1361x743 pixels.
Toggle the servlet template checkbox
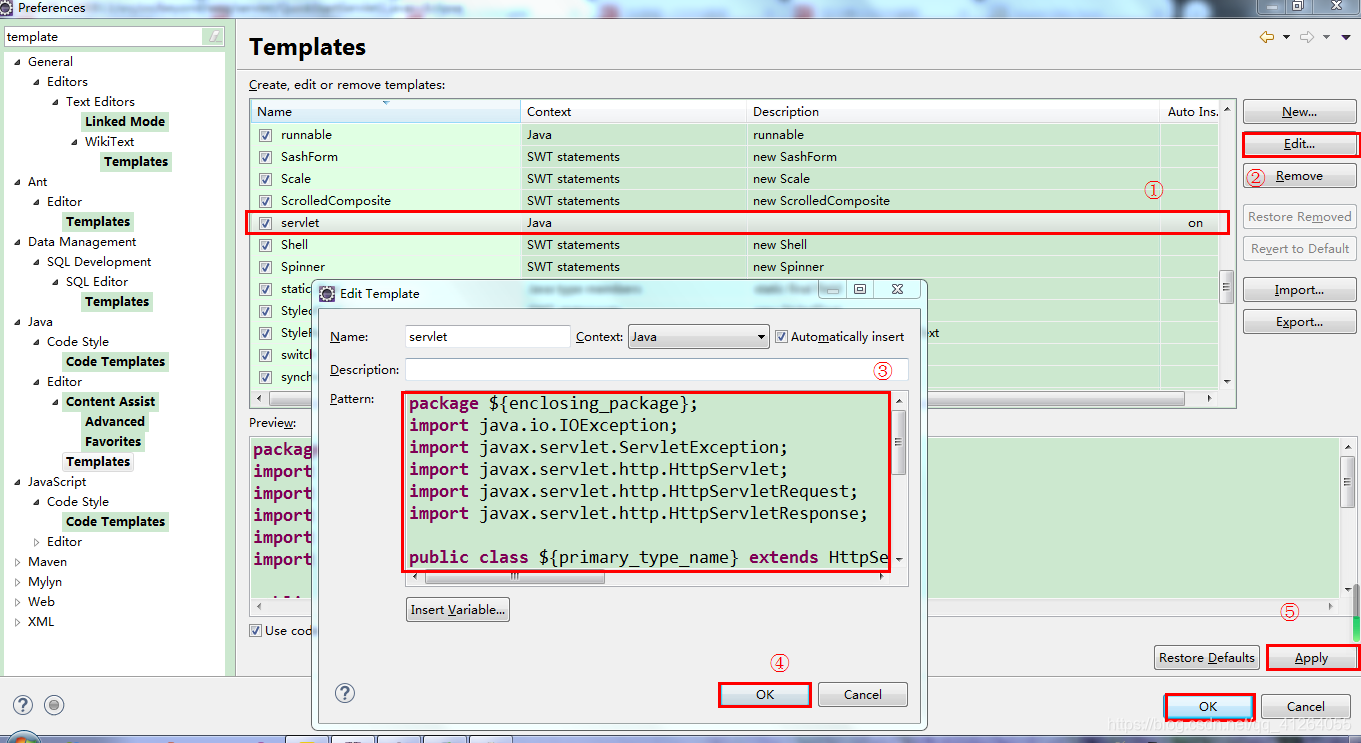click(x=265, y=223)
